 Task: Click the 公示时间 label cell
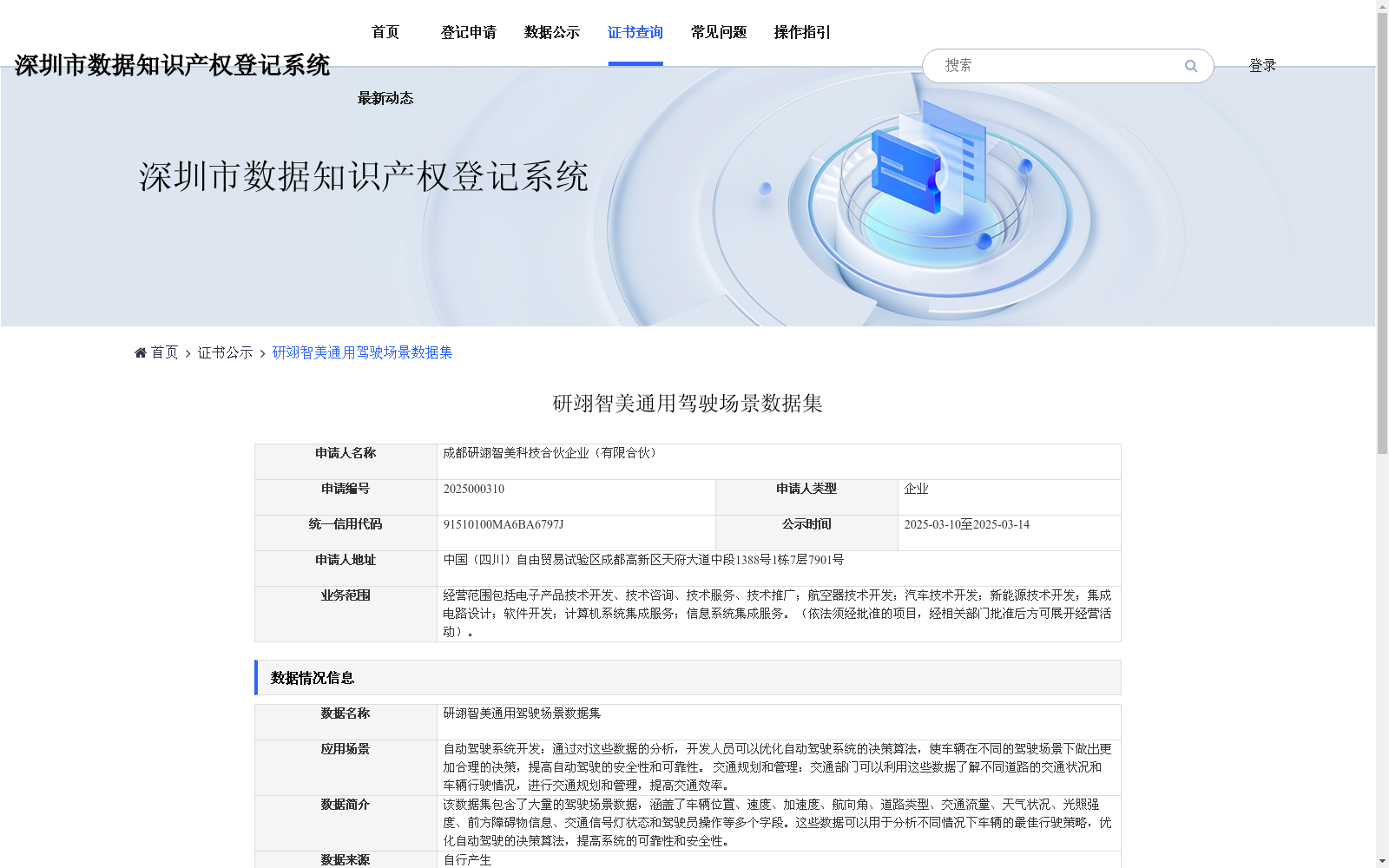(806, 533)
